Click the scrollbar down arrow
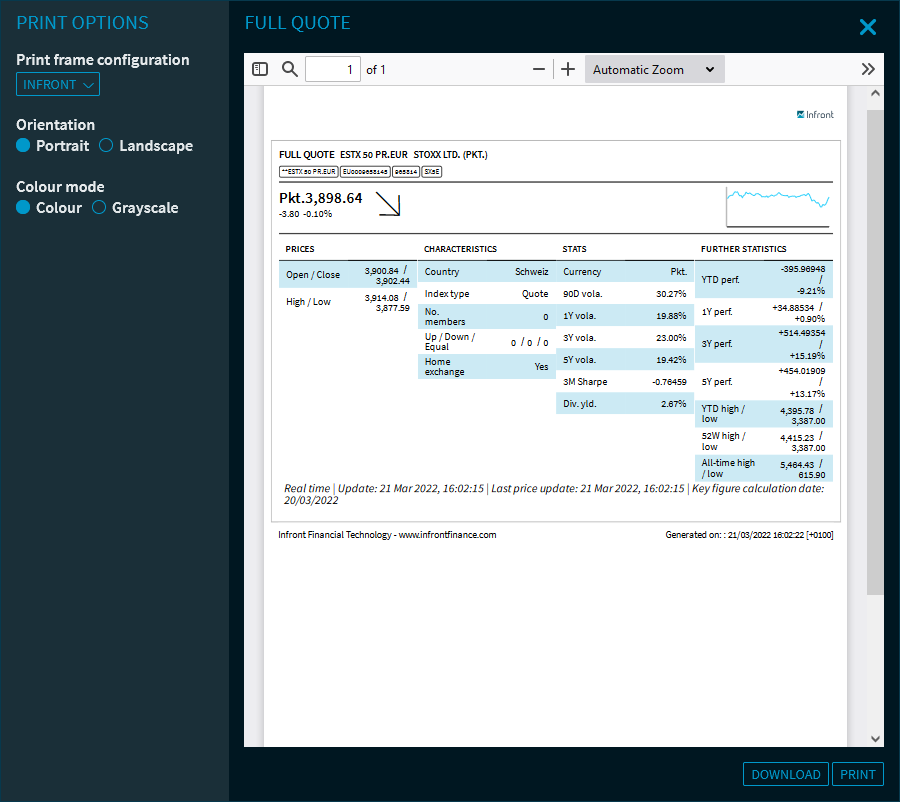The image size is (900, 802). [876, 738]
